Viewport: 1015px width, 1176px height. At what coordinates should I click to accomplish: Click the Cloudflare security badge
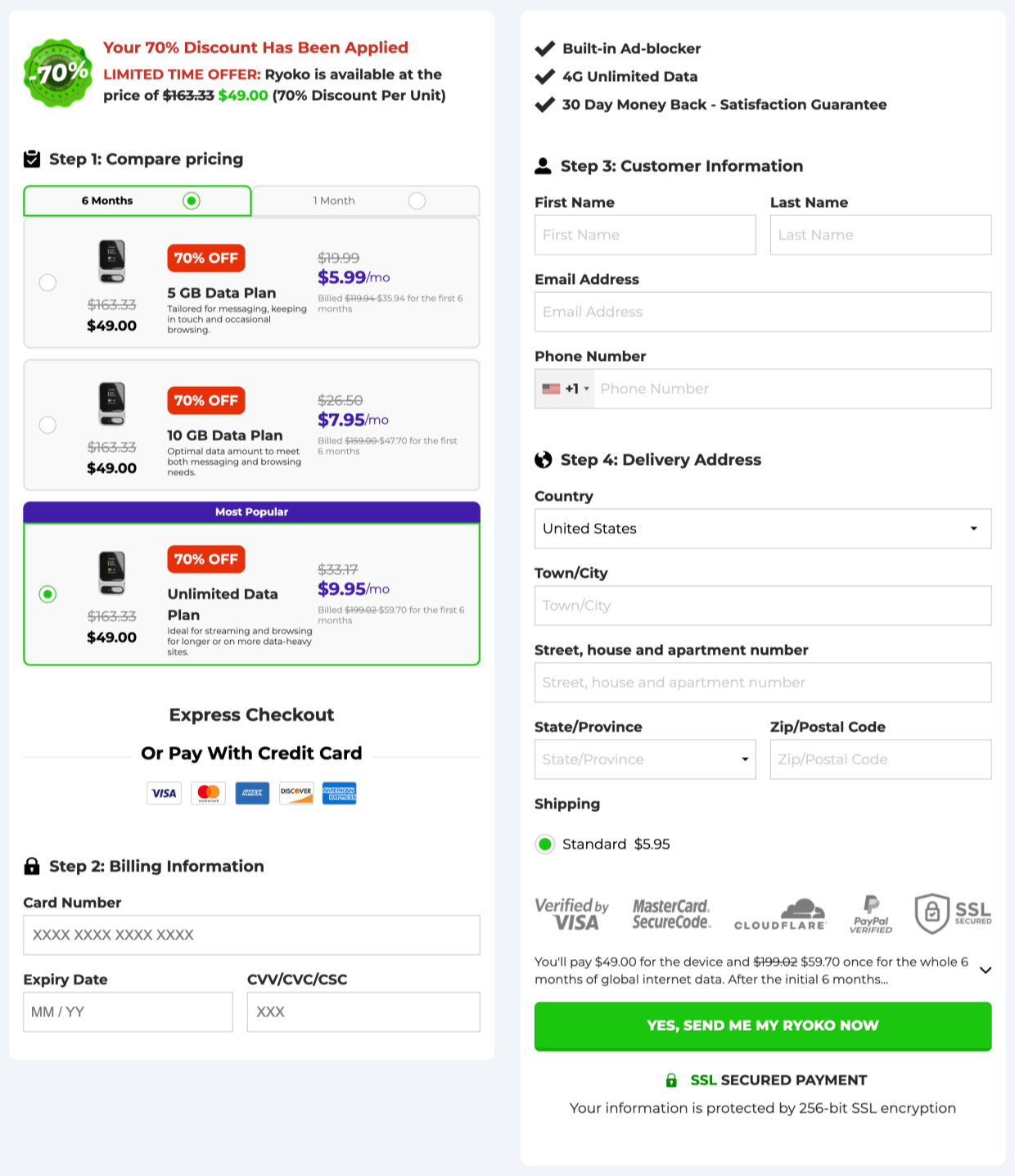(779, 912)
